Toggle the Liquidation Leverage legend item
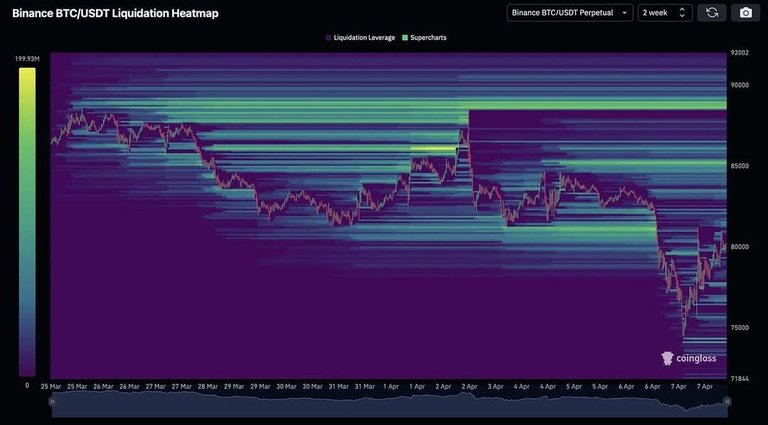768x425 pixels. 360,38
